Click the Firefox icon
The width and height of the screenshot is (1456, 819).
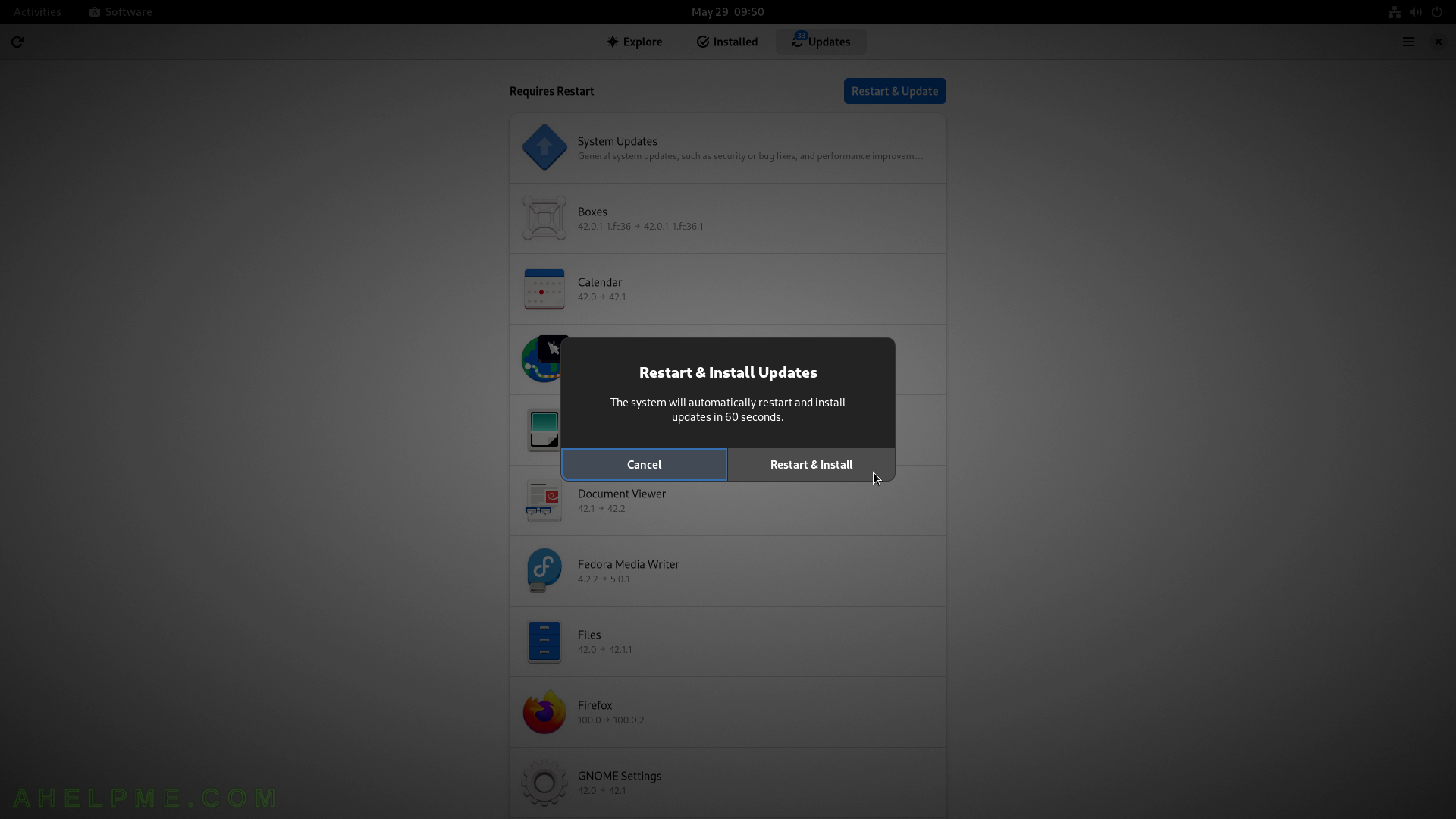[544, 712]
